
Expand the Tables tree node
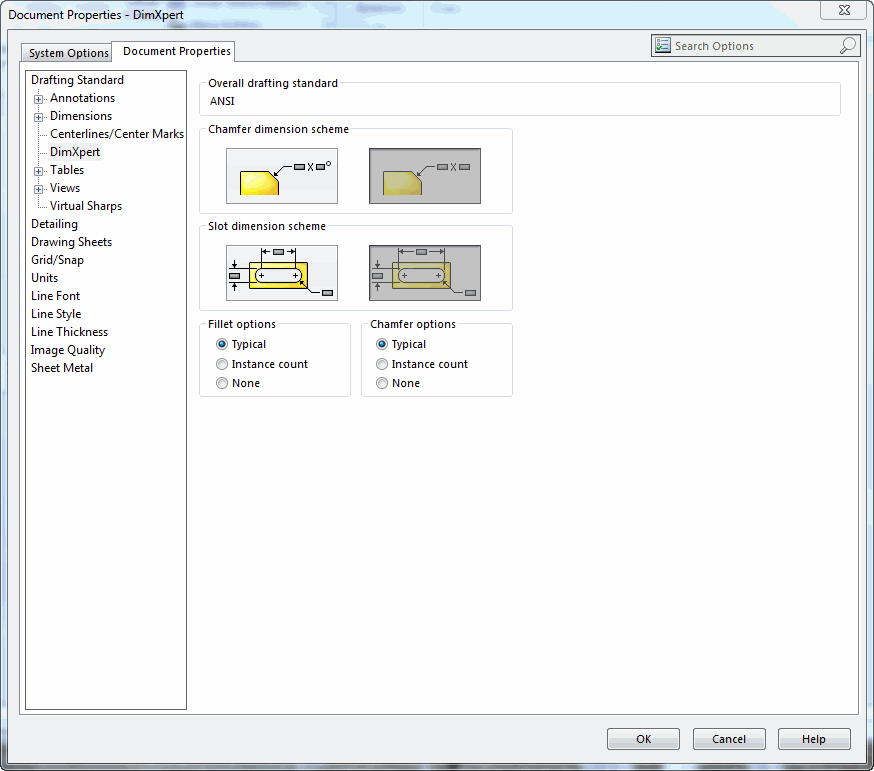coord(38,171)
